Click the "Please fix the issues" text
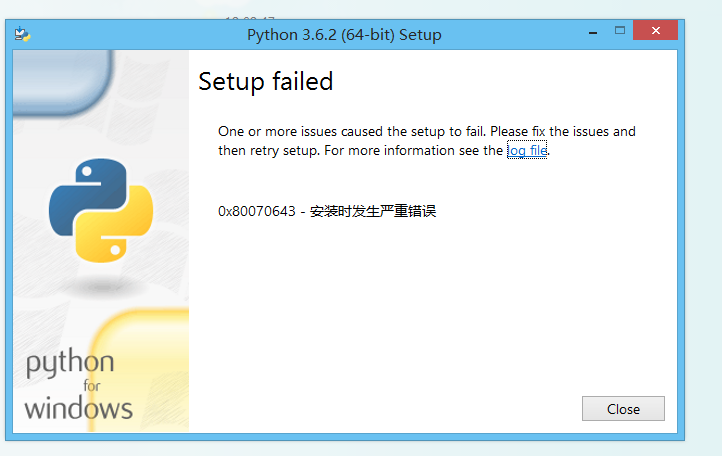The height and width of the screenshot is (456, 722). [x=562, y=131]
